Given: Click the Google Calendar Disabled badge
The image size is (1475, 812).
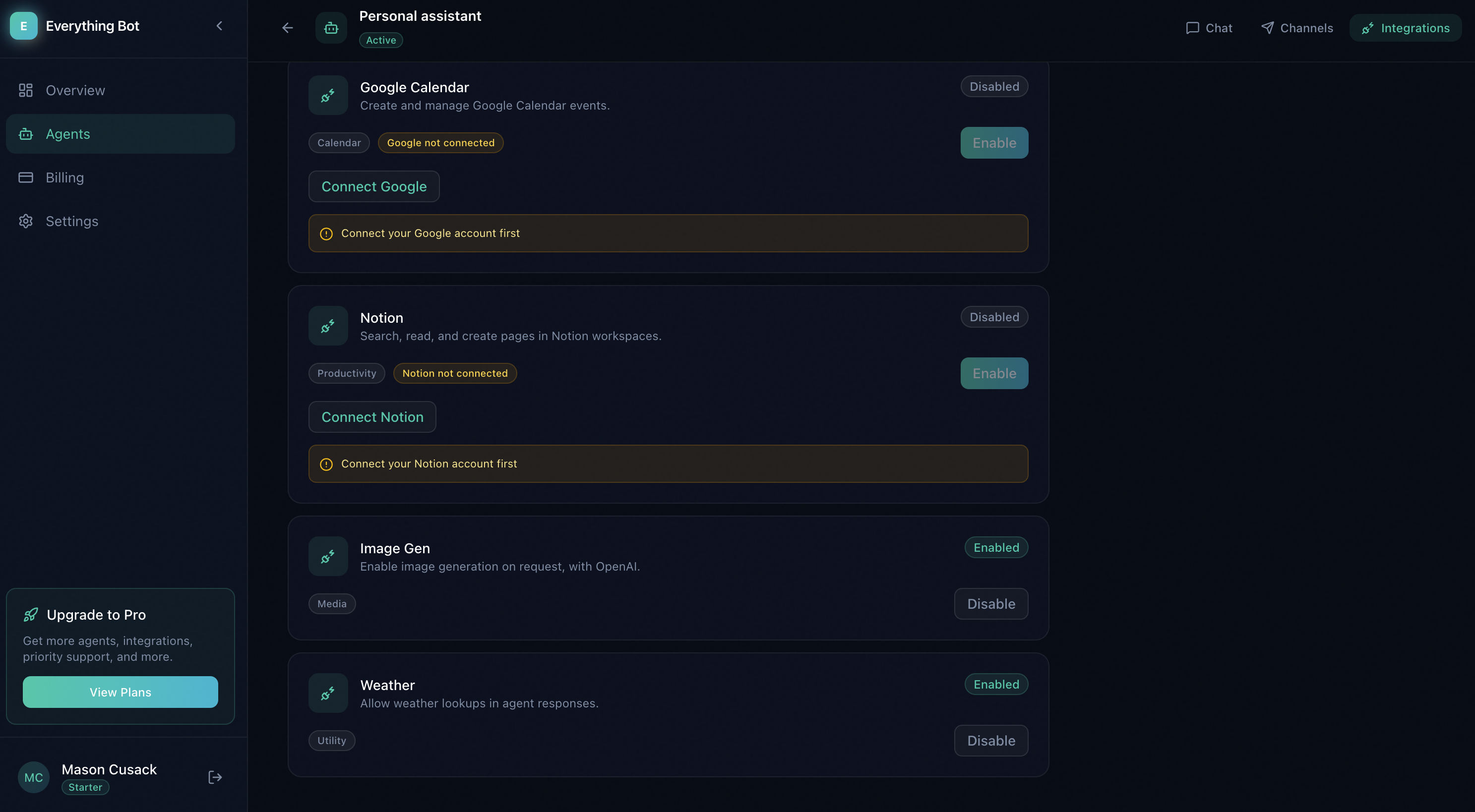Looking at the screenshot, I should [994, 86].
